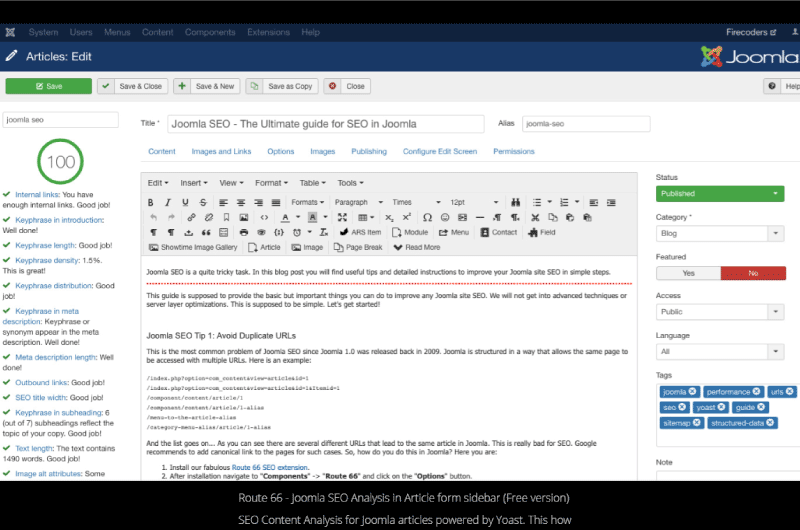Set Featured to No
Image resolution: width=800 pixels, height=530 pixels.
click(x=753, y=273)
